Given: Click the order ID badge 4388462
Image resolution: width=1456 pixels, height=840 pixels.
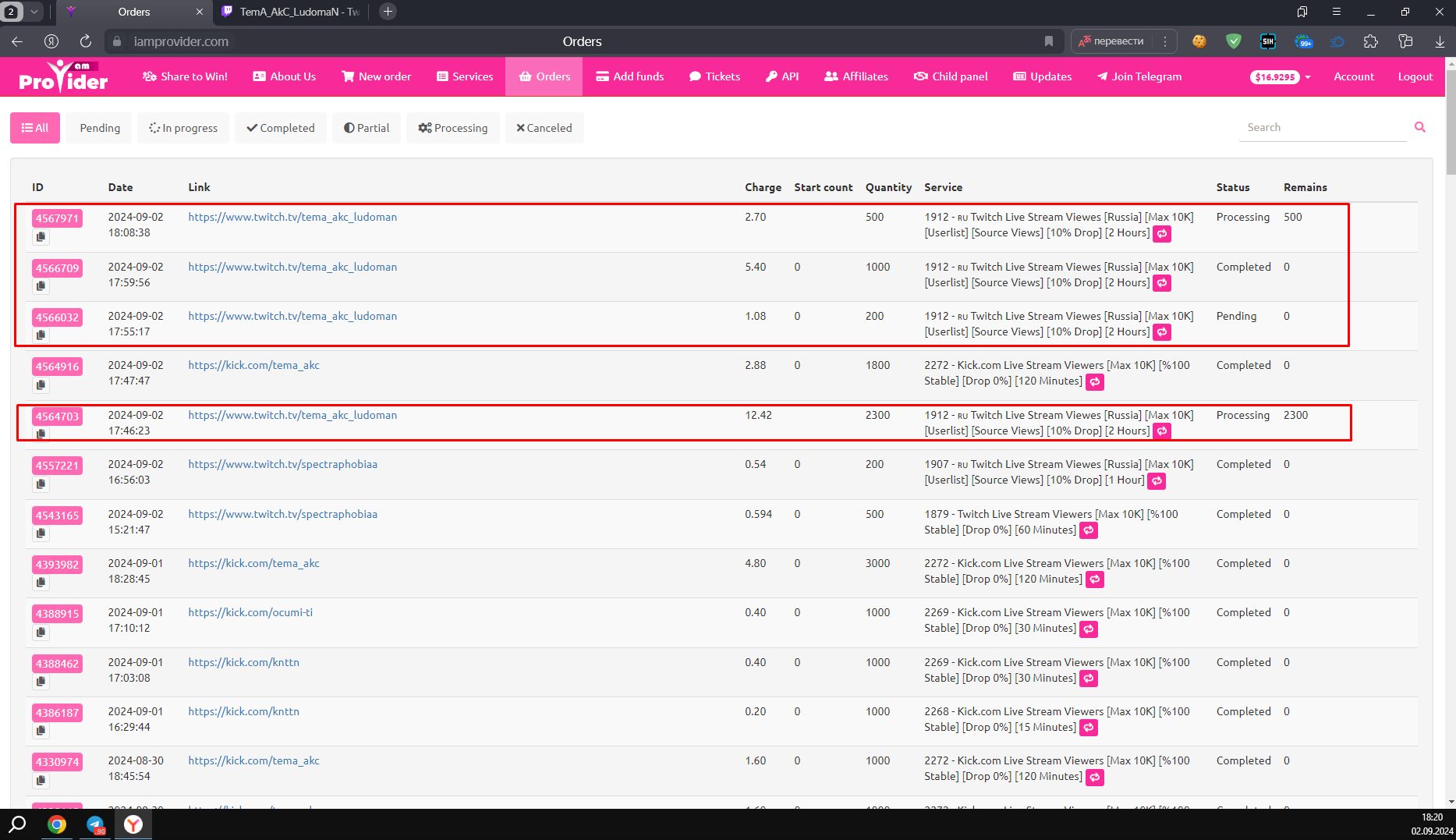Looking at the screenshot, I should click(58, 664).
